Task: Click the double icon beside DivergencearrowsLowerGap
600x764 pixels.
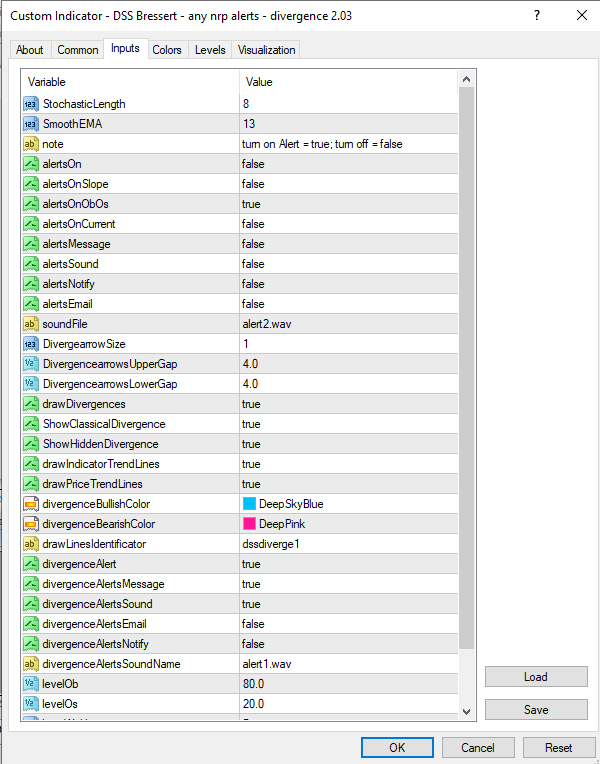Action: [x=31, y=383]
